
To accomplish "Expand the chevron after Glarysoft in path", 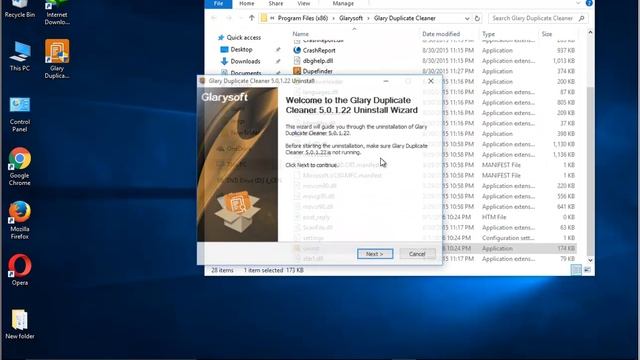I will pyautogui.click(x=368, y=18).
